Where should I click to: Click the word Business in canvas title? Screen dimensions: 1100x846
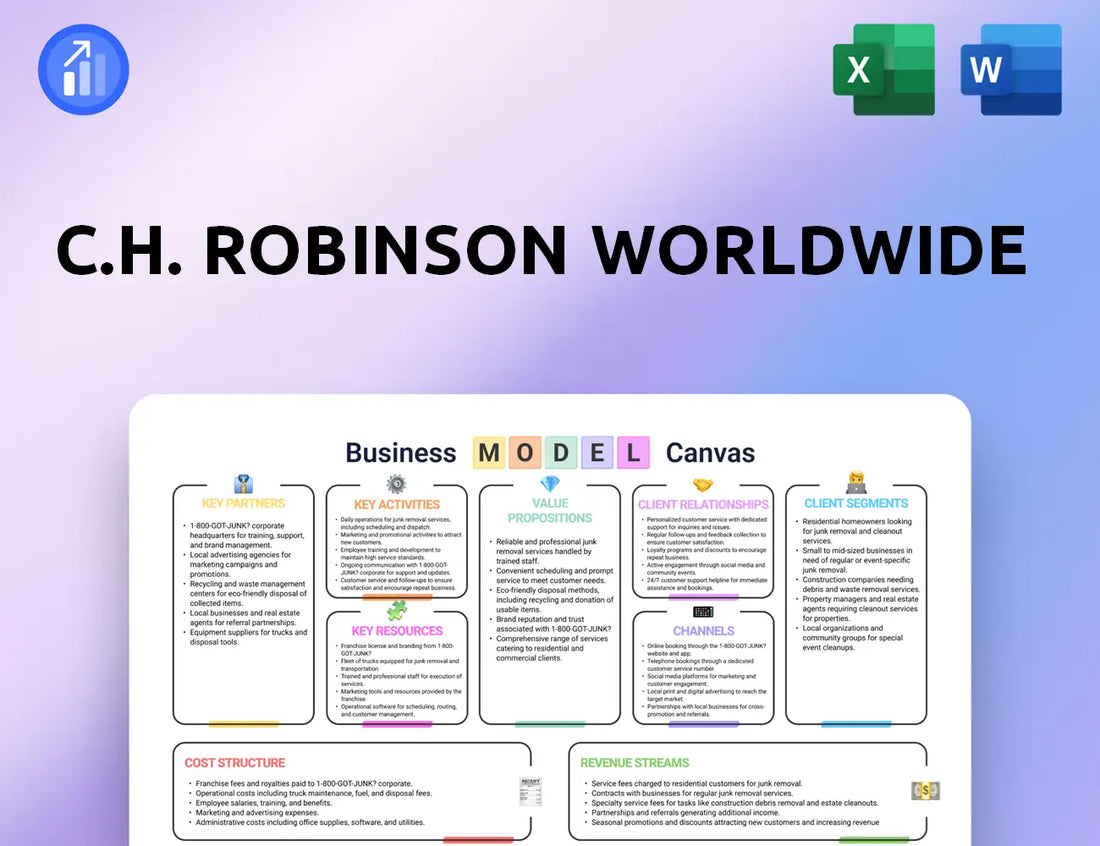click(401, 453)
